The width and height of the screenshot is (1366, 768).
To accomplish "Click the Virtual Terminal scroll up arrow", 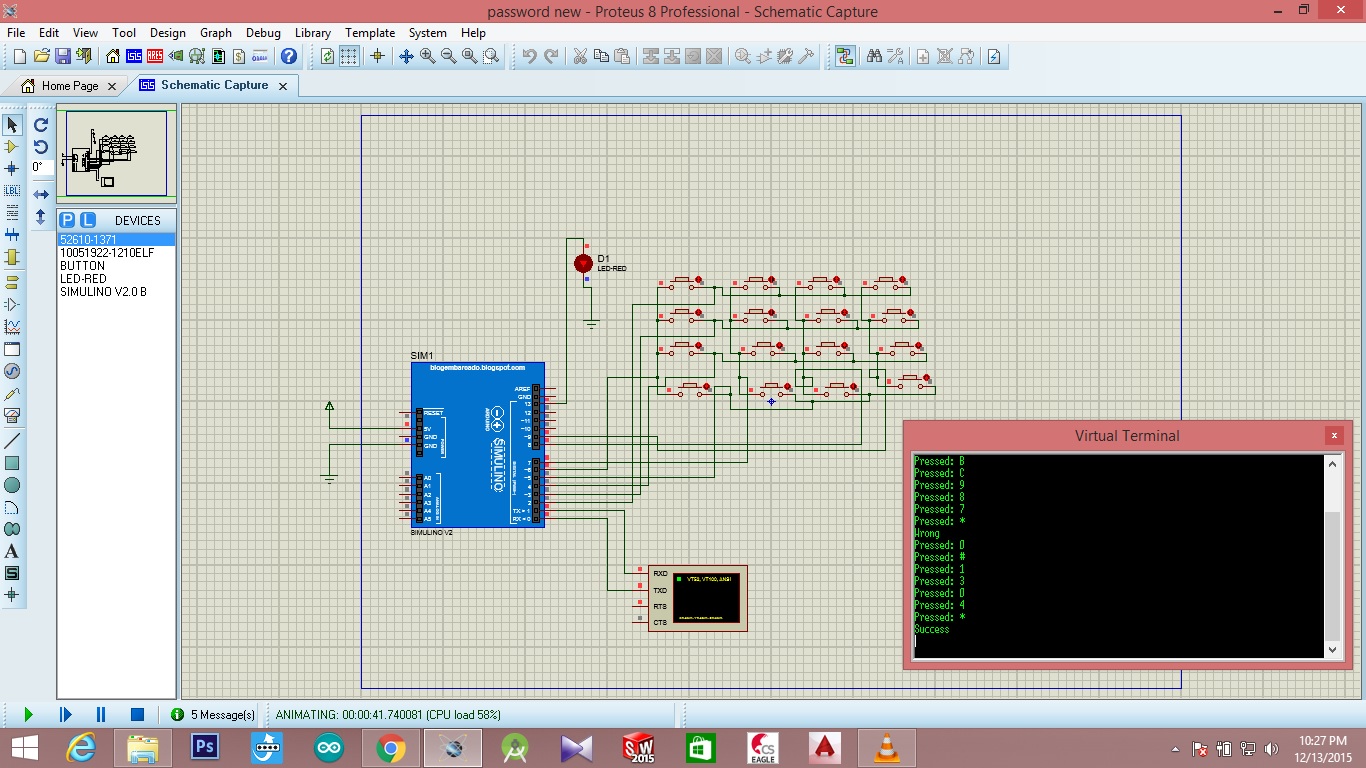I will pyautogui.click(x=1332, y=463).
